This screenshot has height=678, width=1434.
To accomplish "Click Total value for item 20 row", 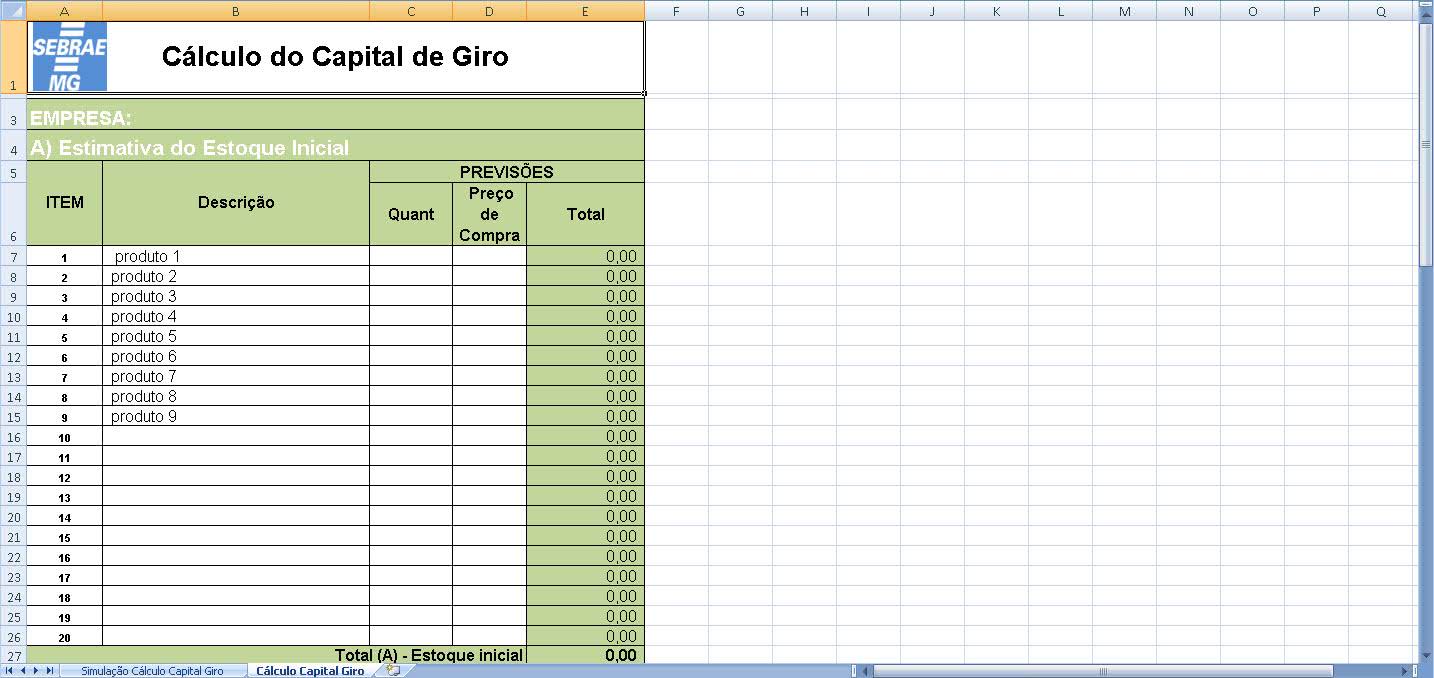I will pos(585,636).
